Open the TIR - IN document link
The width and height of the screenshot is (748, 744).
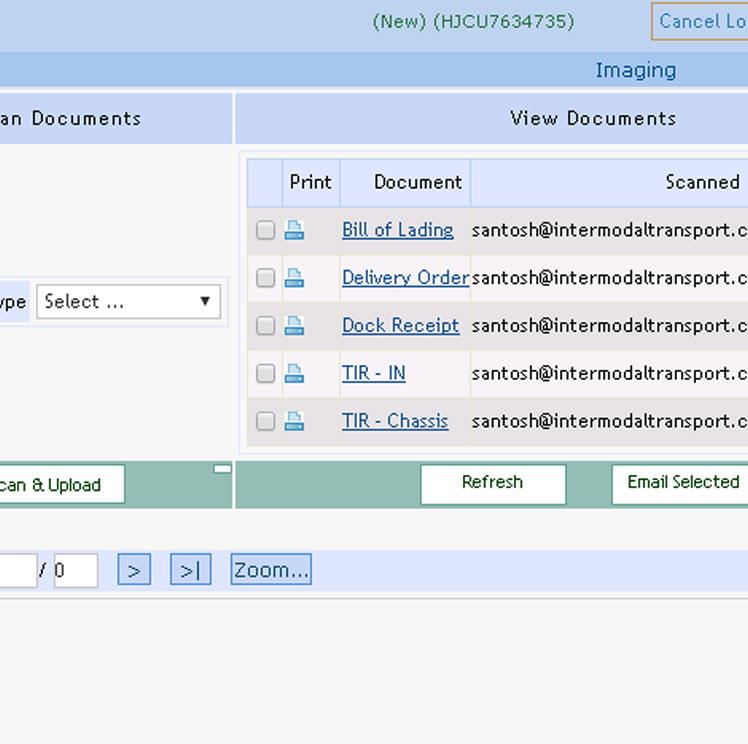(x=373, y=373)
